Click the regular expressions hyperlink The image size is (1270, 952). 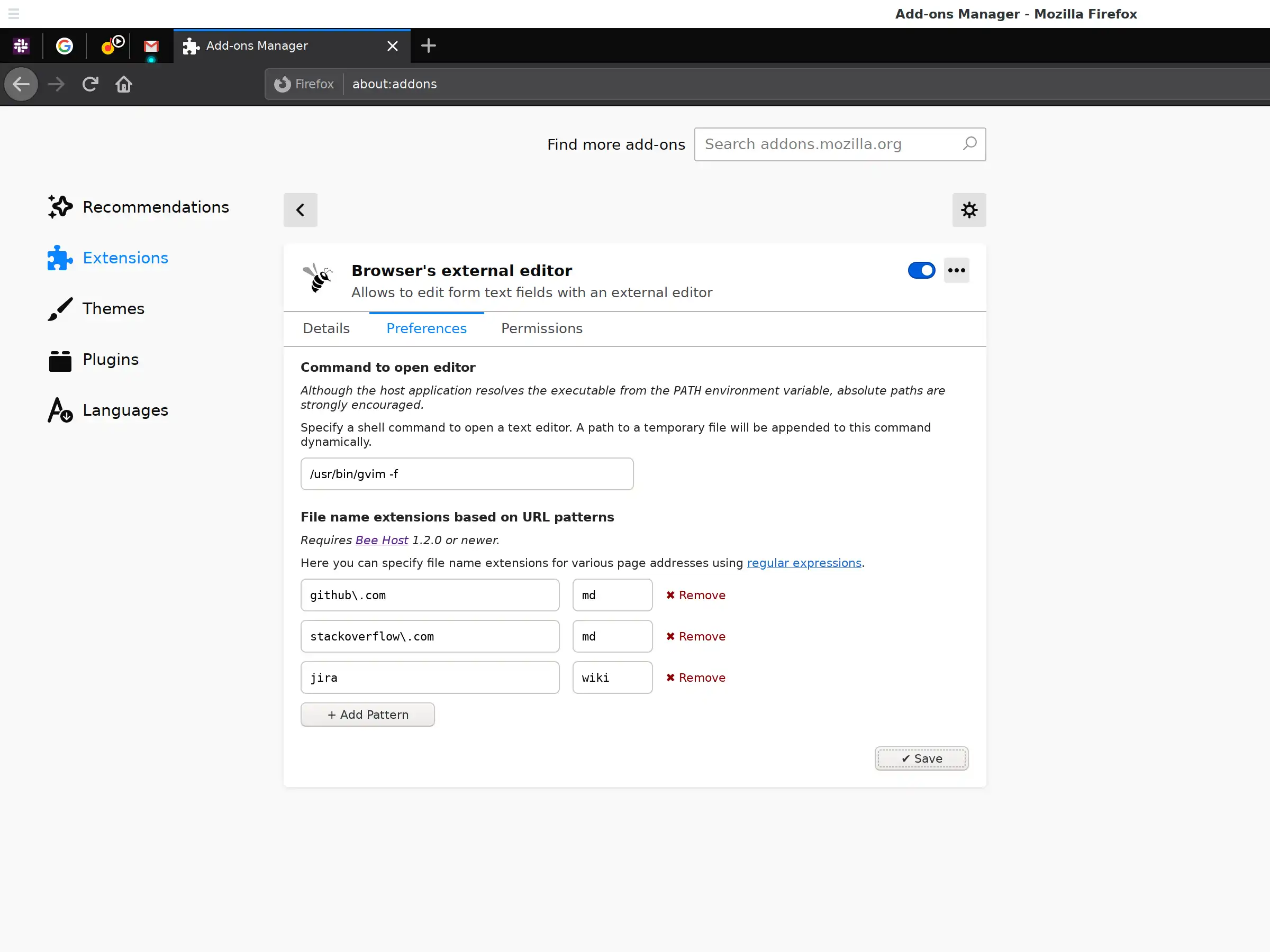804,562
